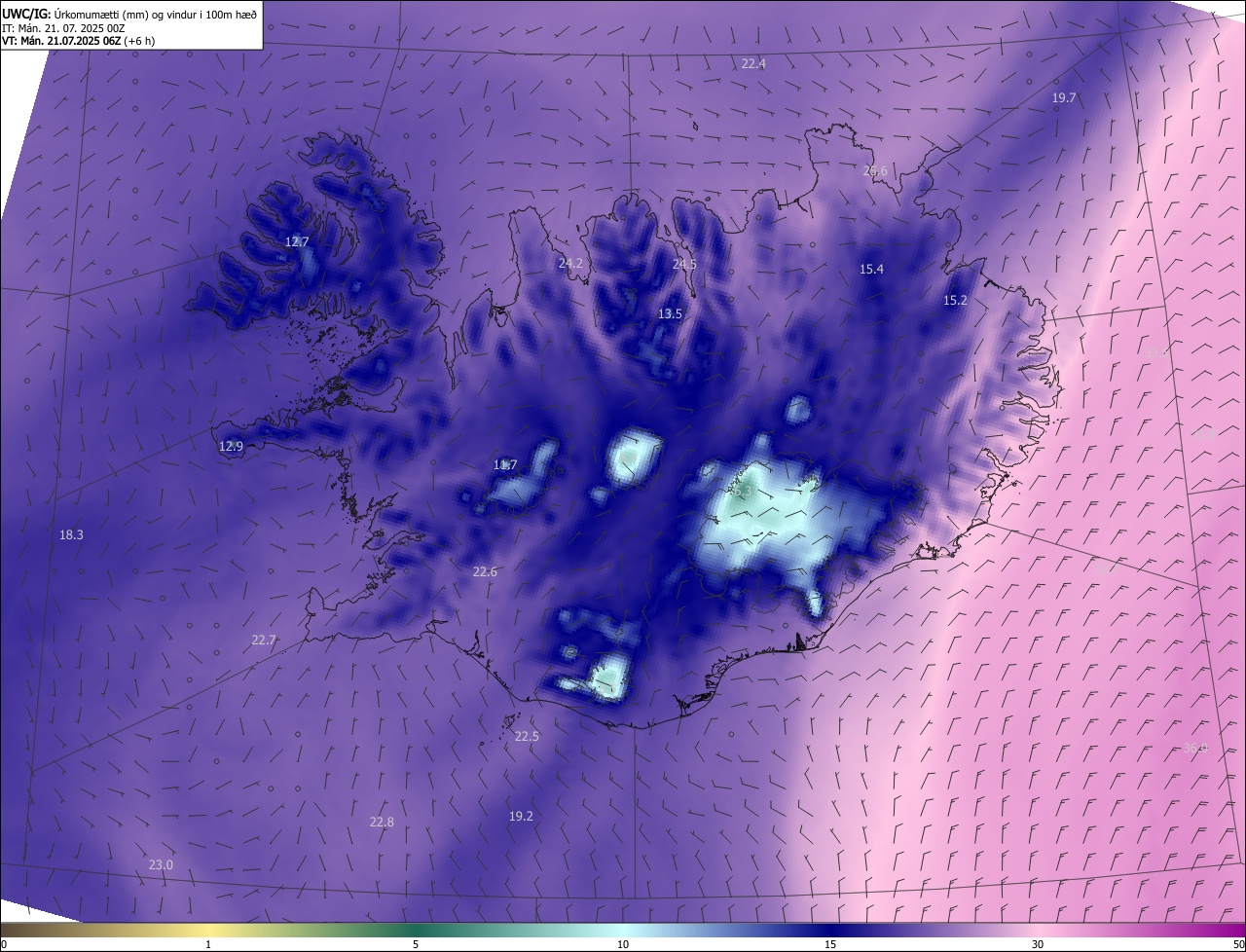Click the valid time line "VT: Mán. 21.07.2025 06Z (+6 h)"
Image resolution: width=1246 pixels, height=952 pixels.
pyautogui.click(x=77, y=41)
